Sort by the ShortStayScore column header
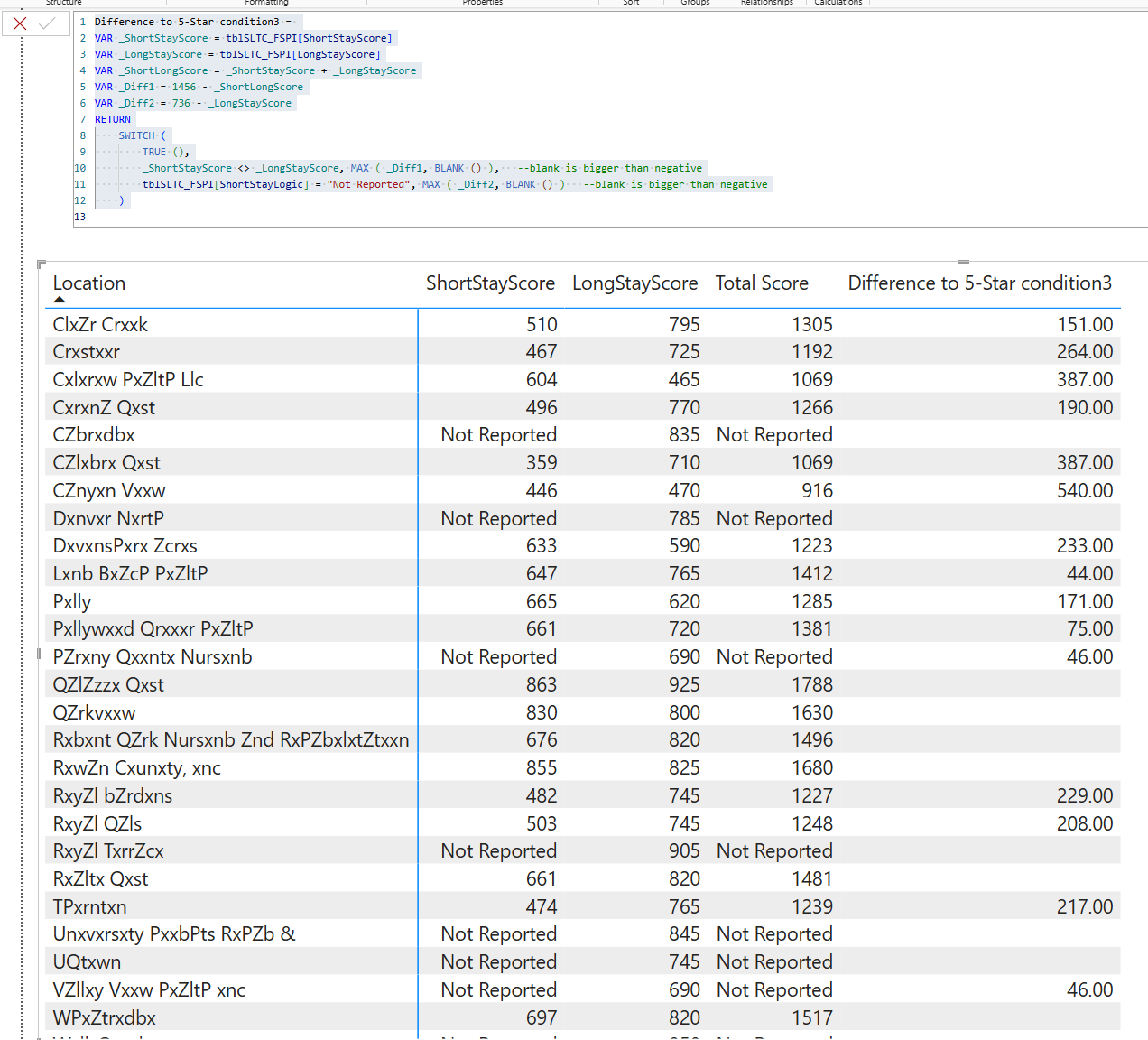This screenshot has height=1040, width=1148. coord(490,283)
